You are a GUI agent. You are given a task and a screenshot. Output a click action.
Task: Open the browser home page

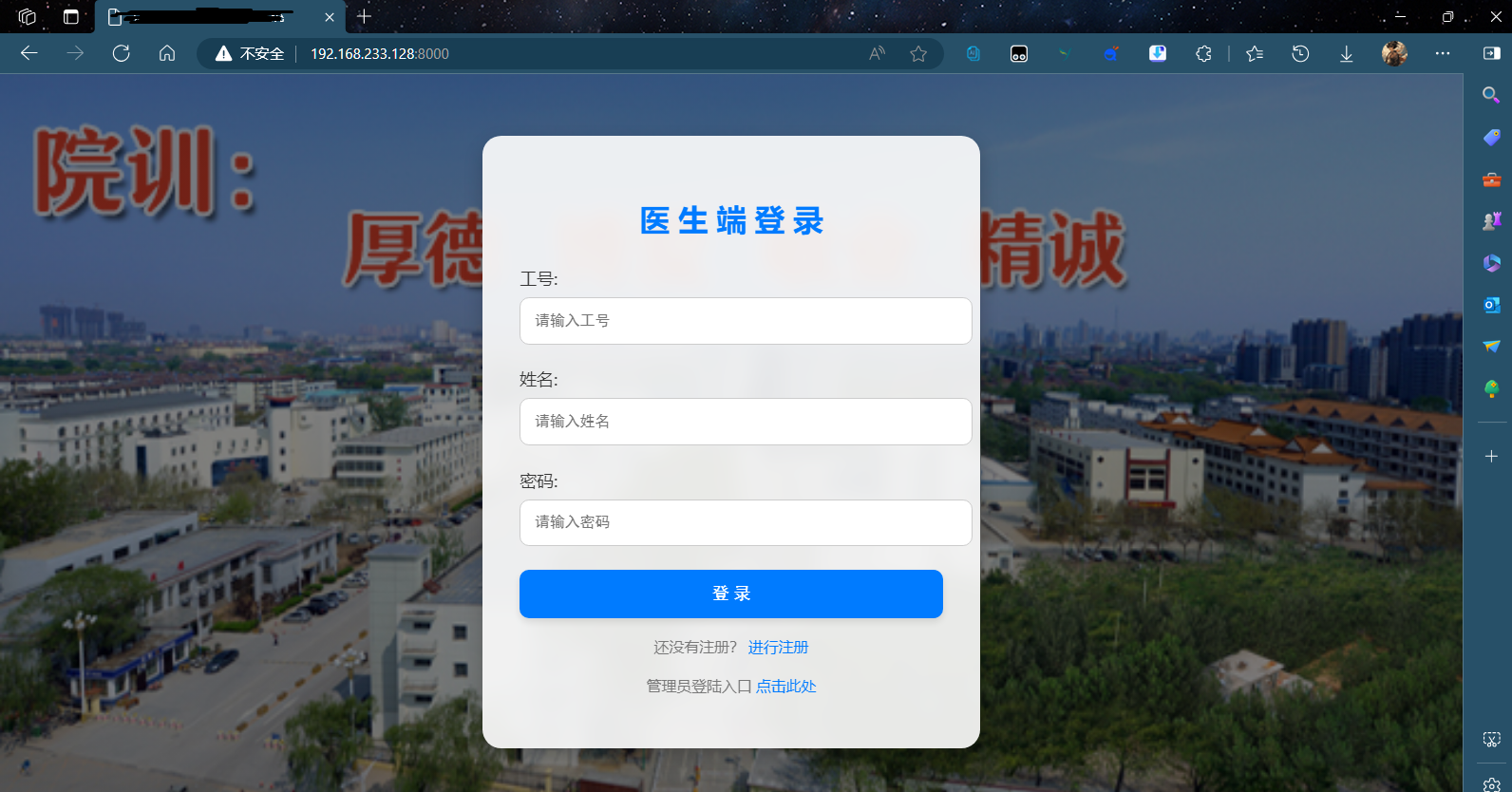[167, 54]
